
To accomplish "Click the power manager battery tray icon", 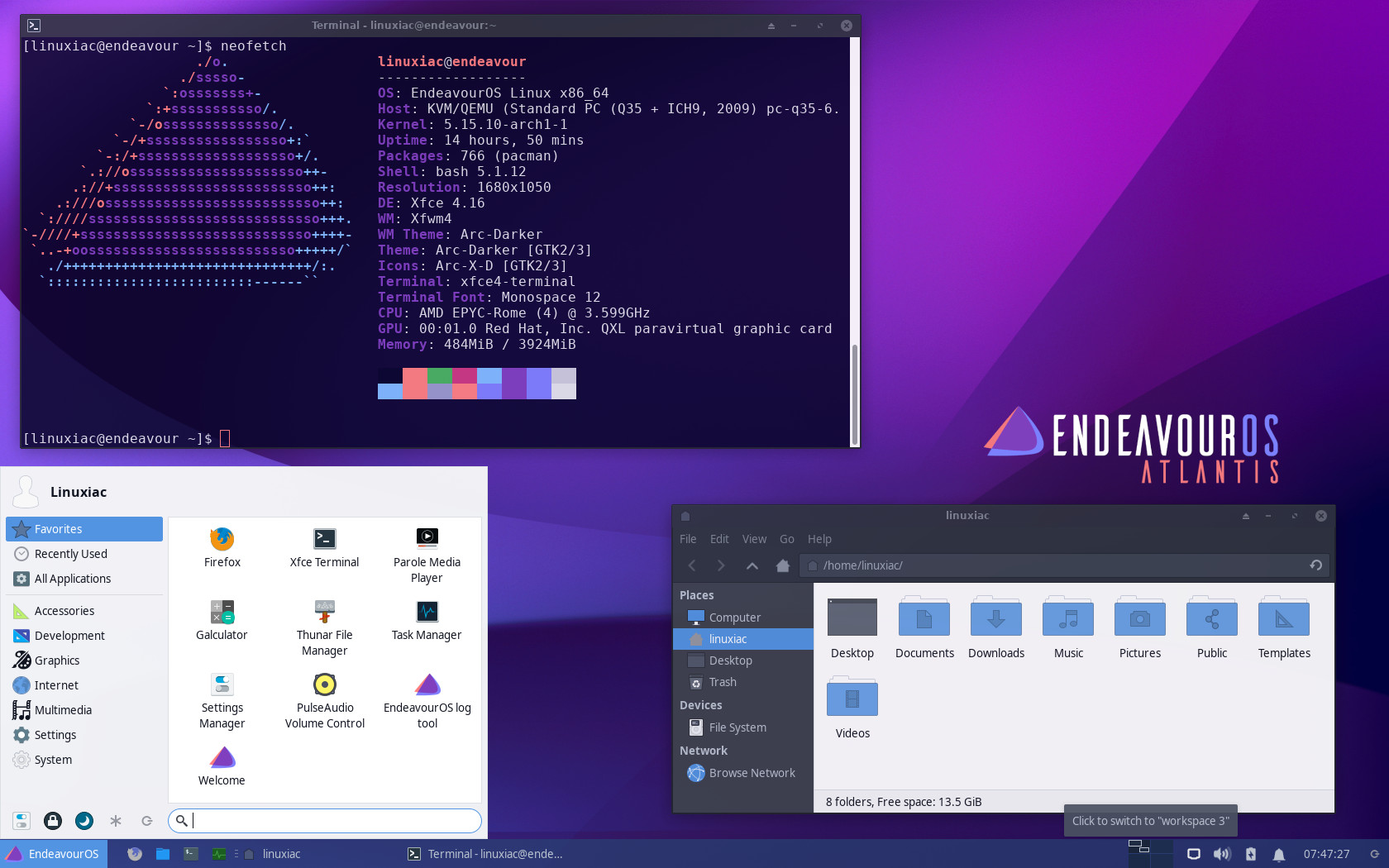I will (x=1251, y=854).
